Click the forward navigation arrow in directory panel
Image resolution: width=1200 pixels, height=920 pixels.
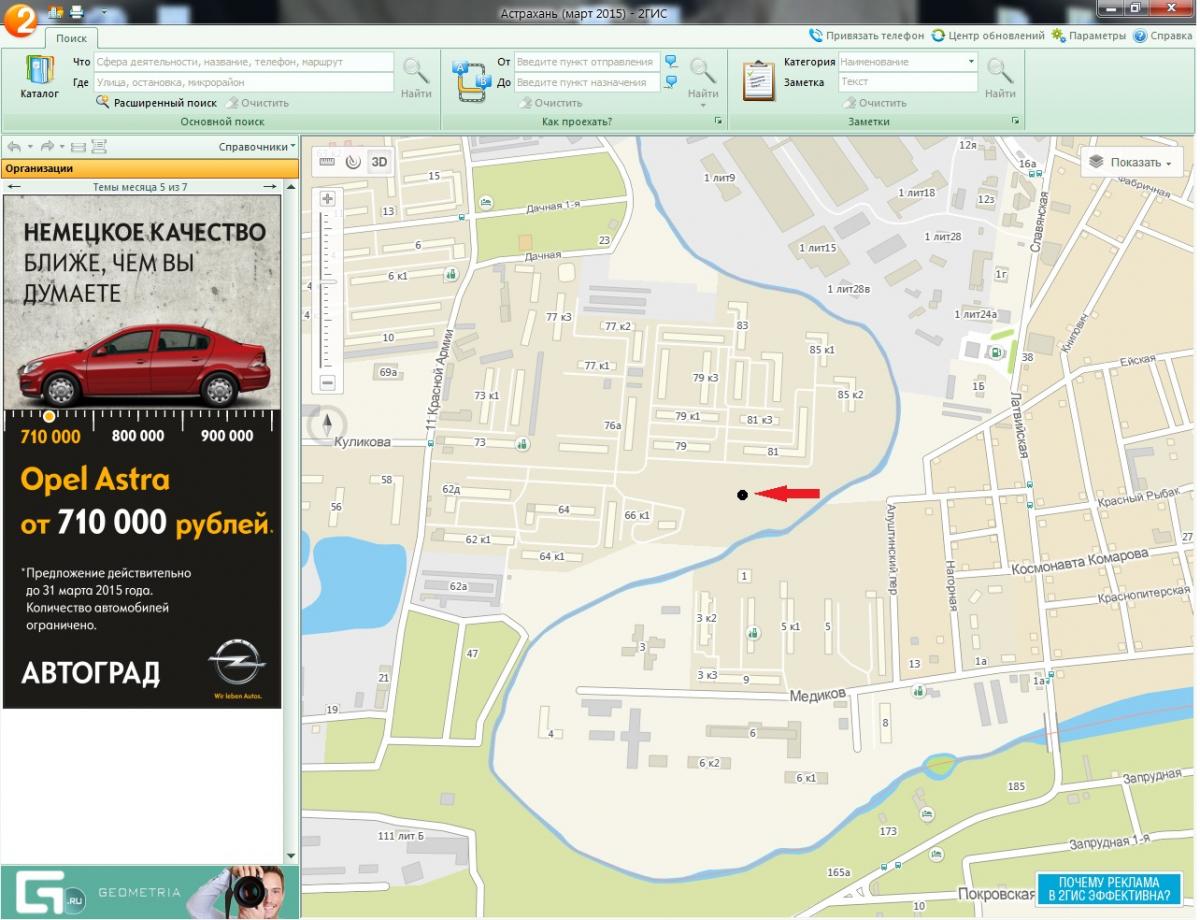[48, 146]
